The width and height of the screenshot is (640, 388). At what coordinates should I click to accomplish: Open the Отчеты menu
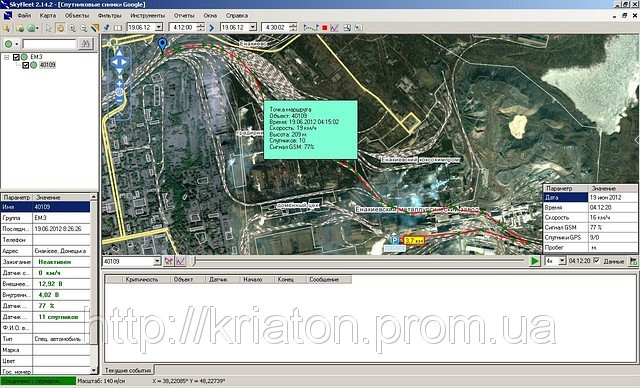[x=184, y=16]
